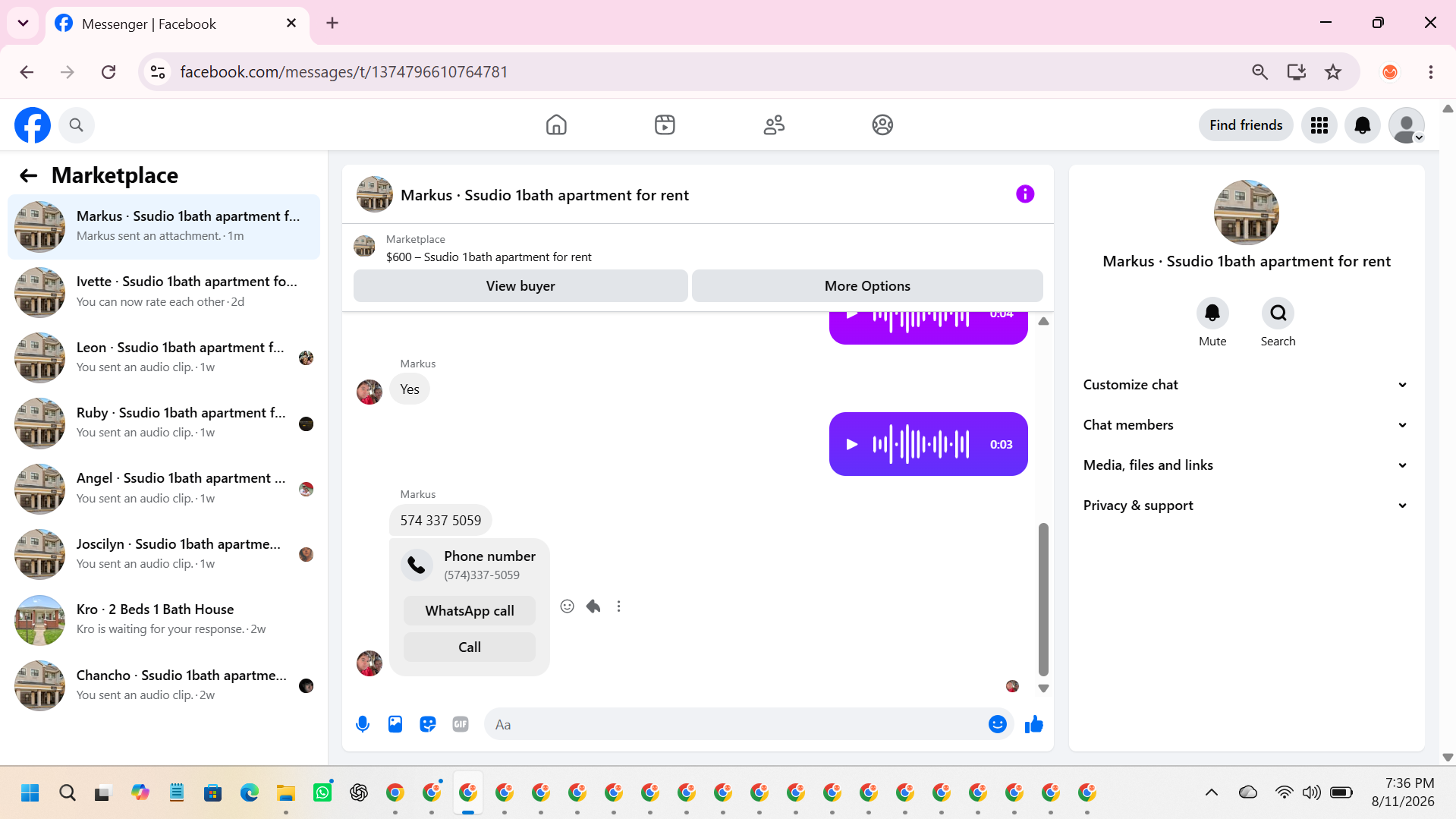
Task: Open a new browser tab
Action: [x=332, y=23]
